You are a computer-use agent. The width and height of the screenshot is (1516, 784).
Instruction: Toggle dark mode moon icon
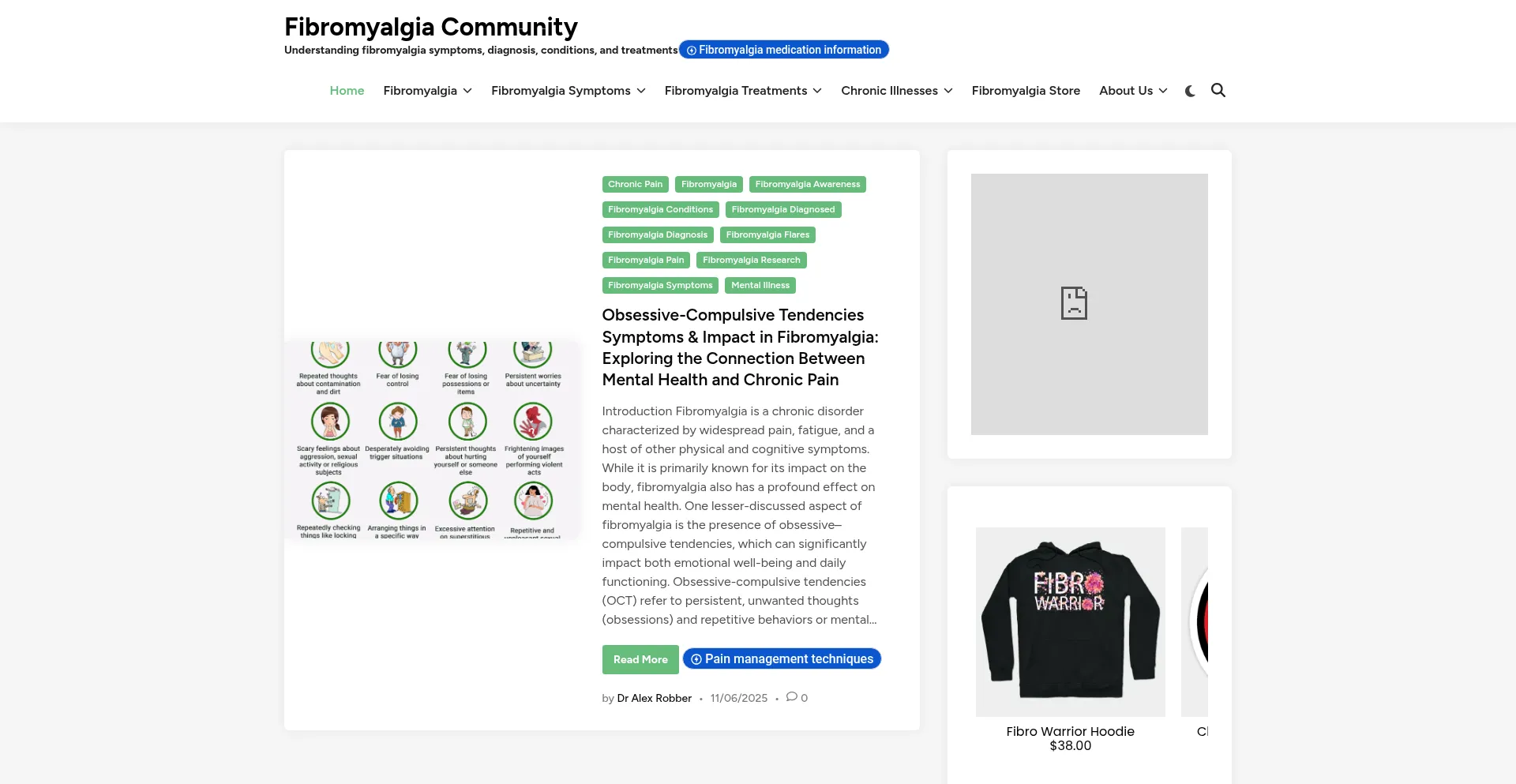point(1190,91)
